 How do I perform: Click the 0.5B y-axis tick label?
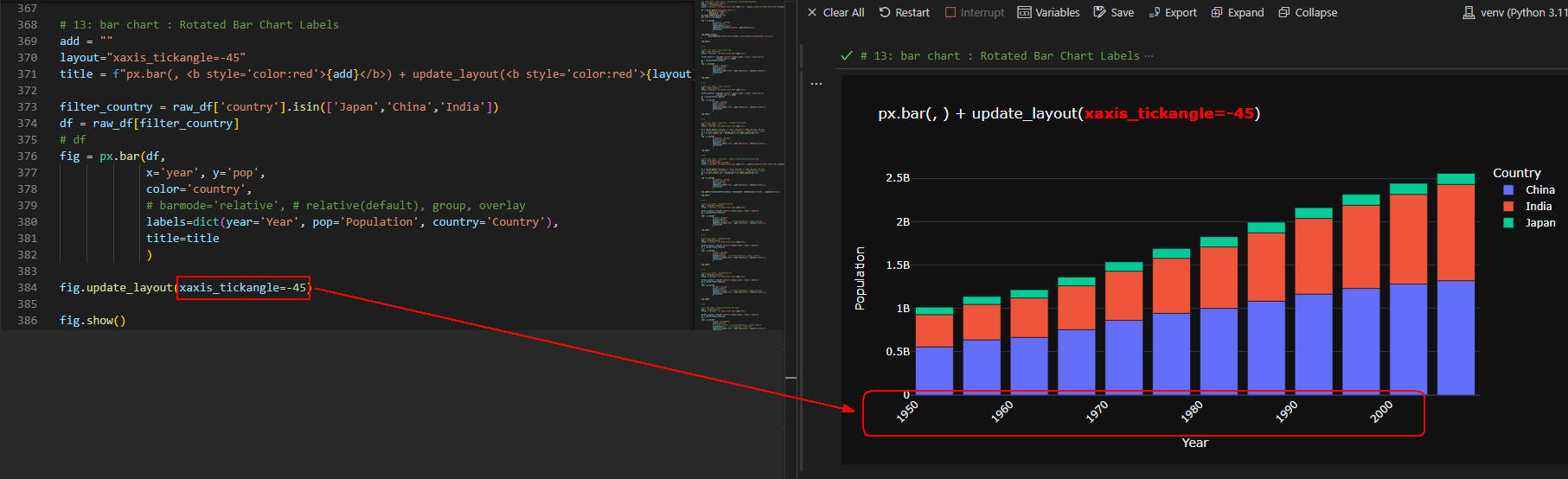coord(898,351)
